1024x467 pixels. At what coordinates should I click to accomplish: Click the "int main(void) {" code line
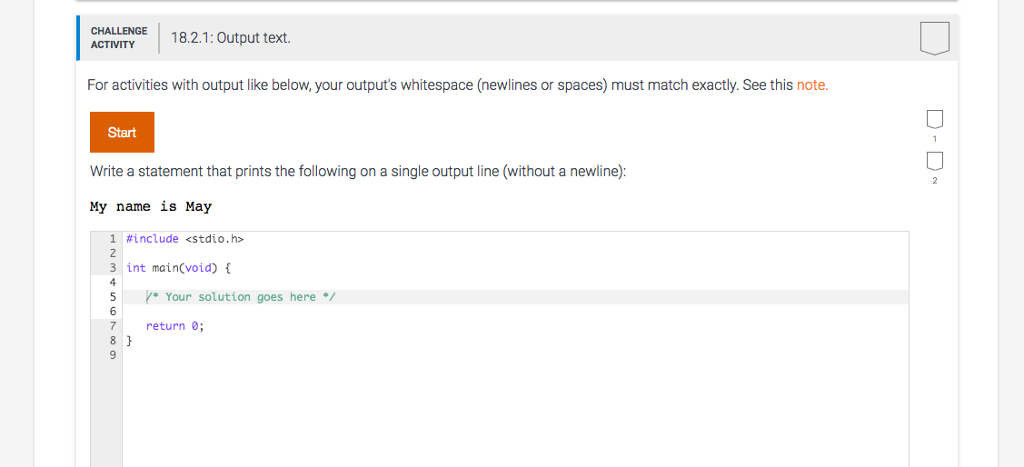coord(179,268)
